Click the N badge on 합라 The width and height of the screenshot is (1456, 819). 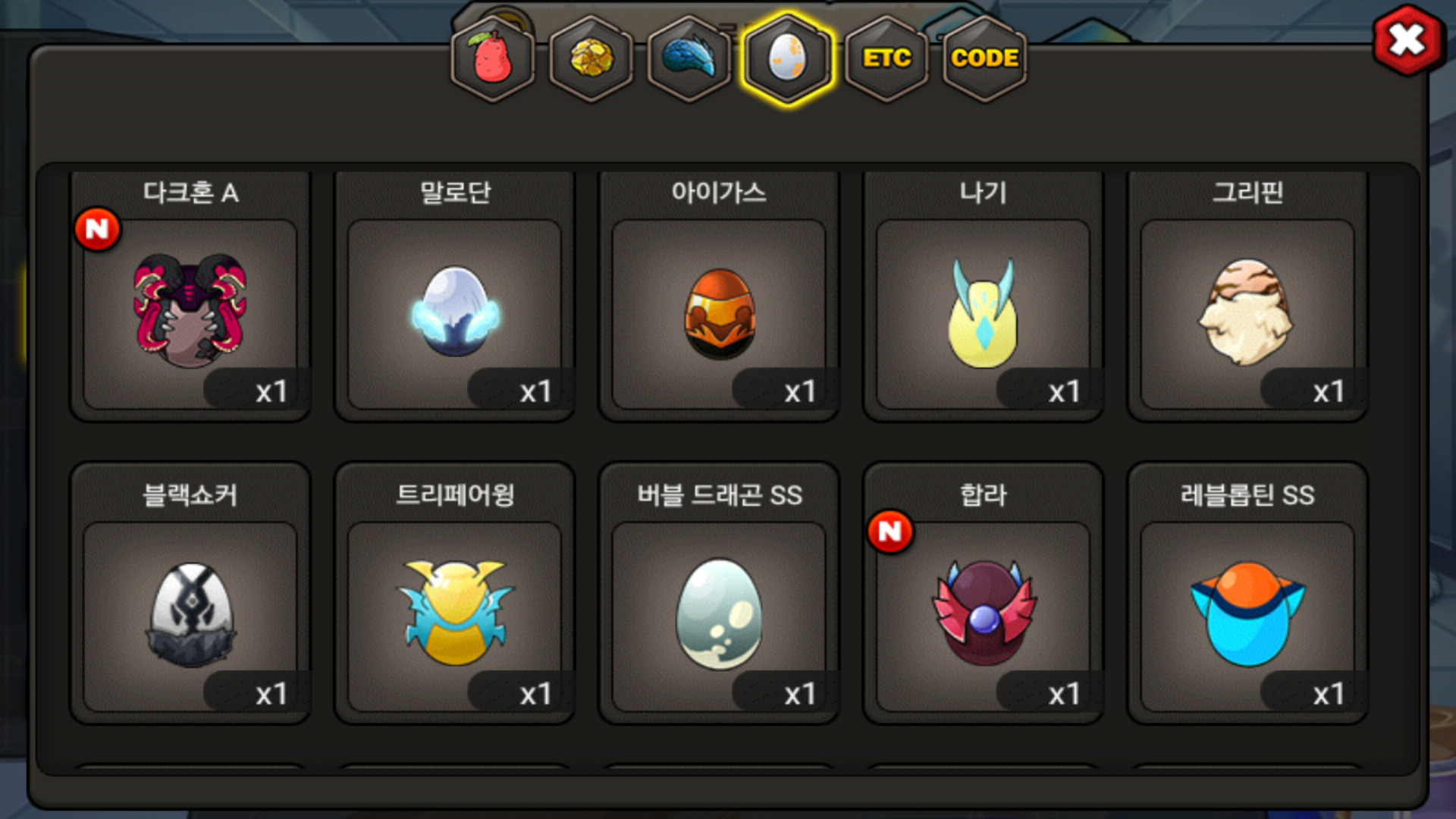pyautogui.click(x=890, y=532)
